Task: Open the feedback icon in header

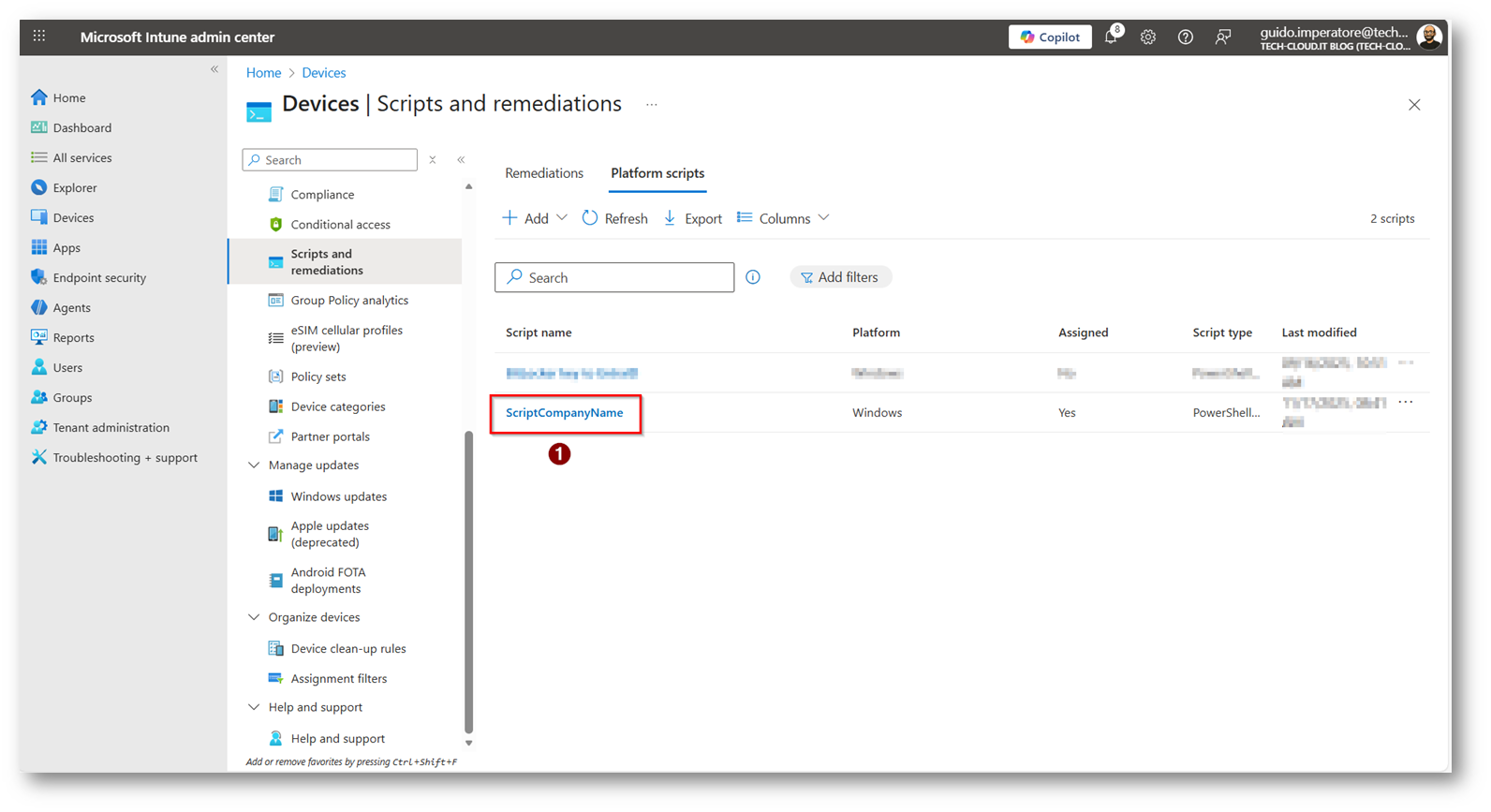Action: coord(1223,37)
